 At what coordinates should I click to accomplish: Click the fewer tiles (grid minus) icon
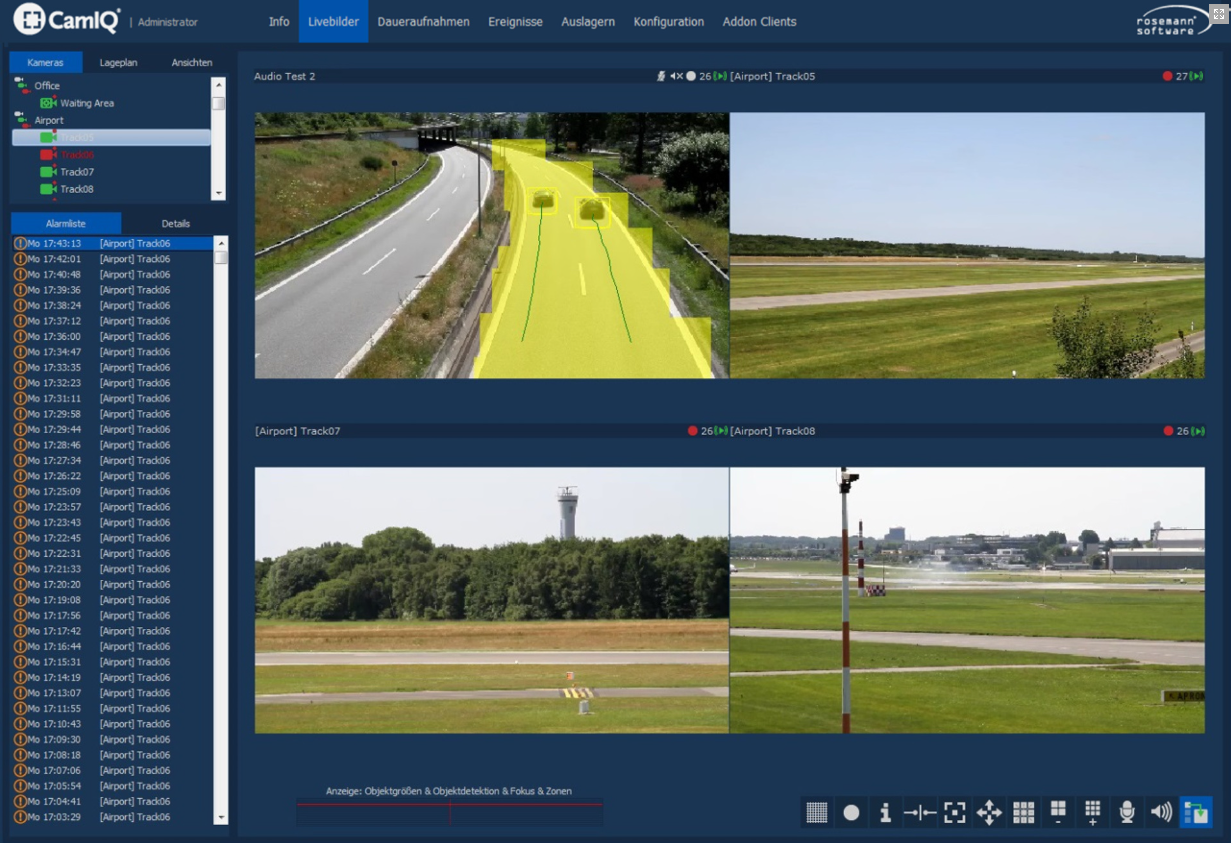pyautogui.click(x=1058, y=812)
